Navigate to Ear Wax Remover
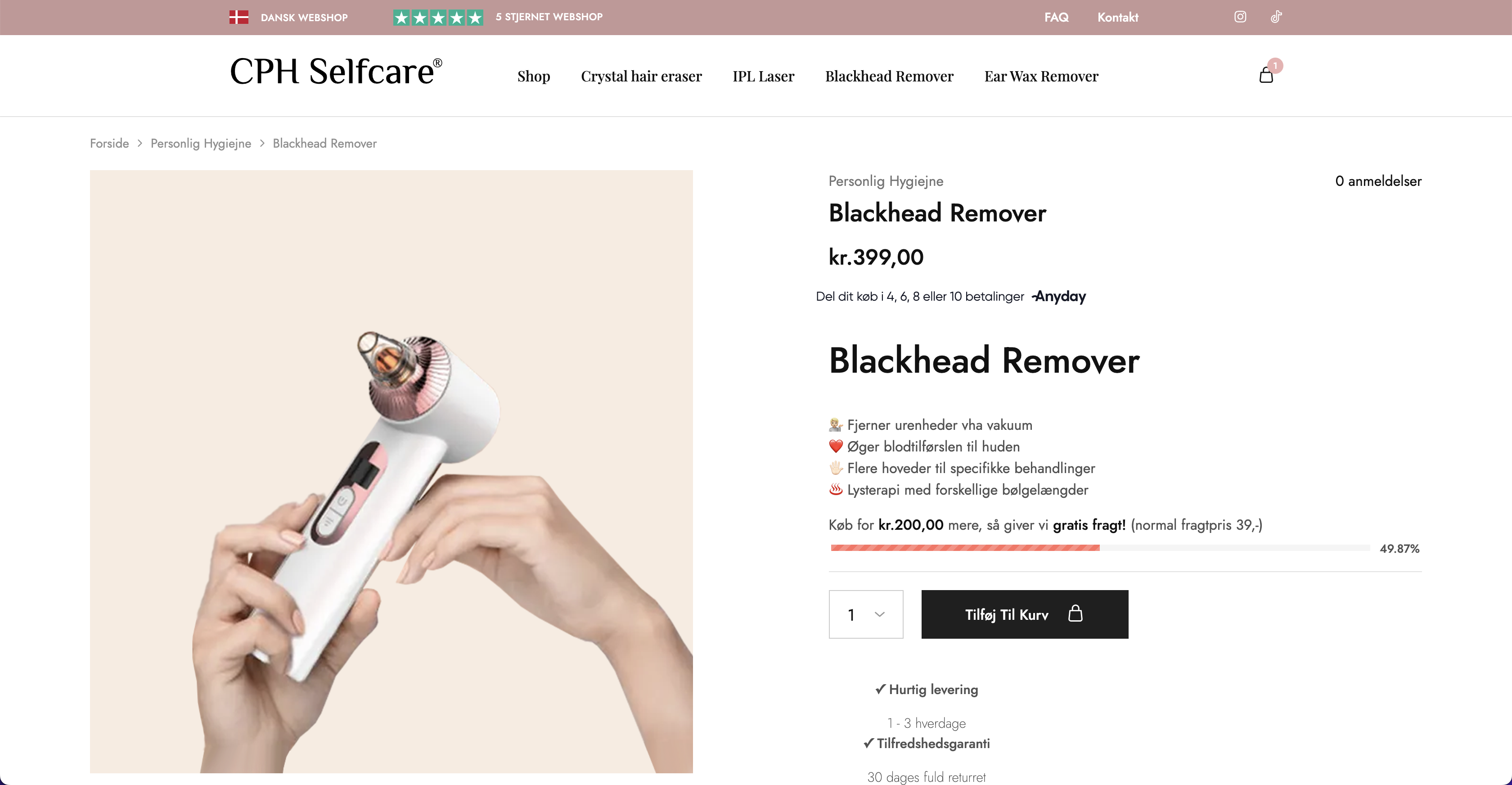This screenshot has width=1512, height=785. 1041,77
